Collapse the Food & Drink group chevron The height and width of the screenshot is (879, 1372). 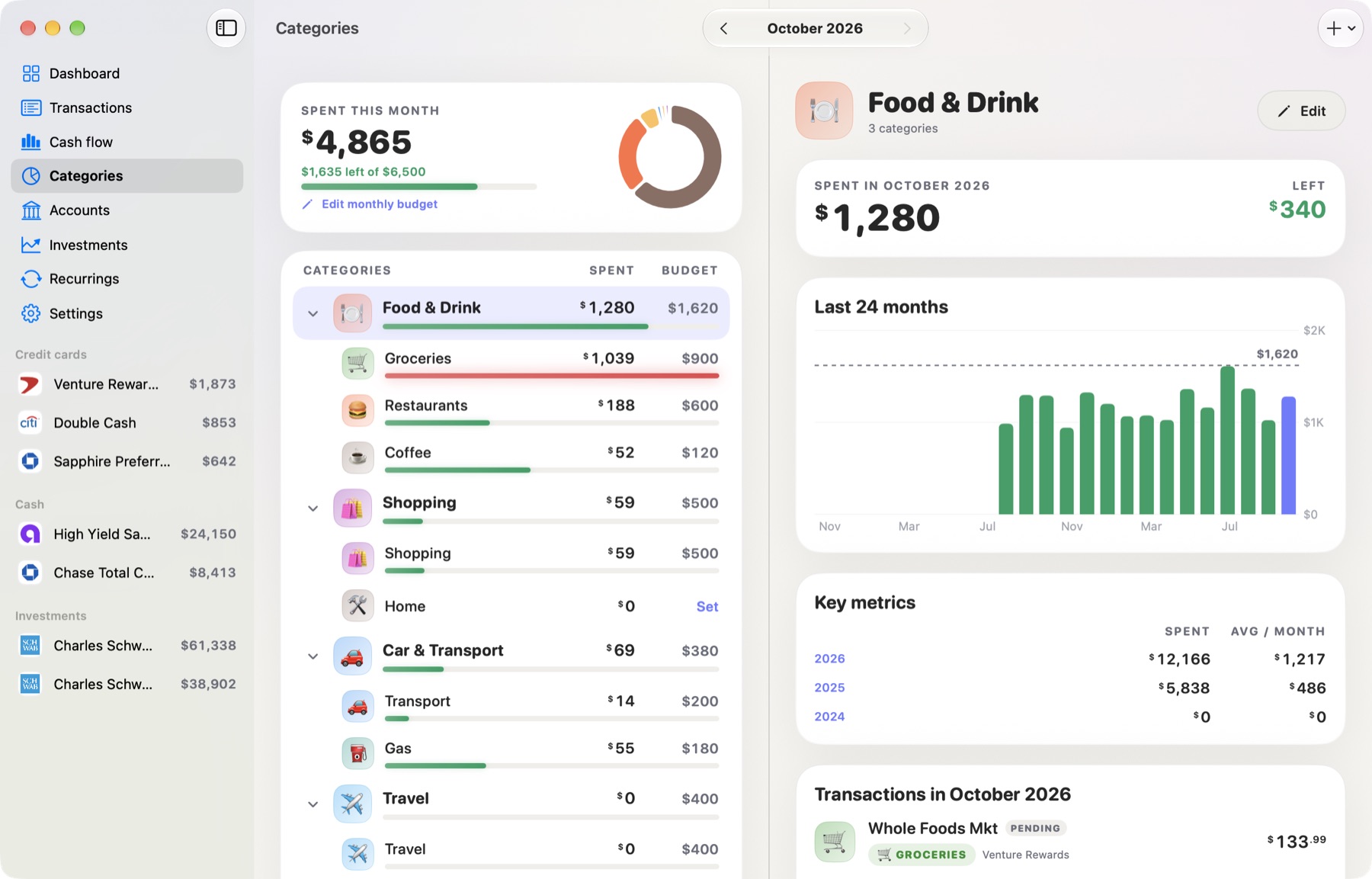(x=313, y=313)
